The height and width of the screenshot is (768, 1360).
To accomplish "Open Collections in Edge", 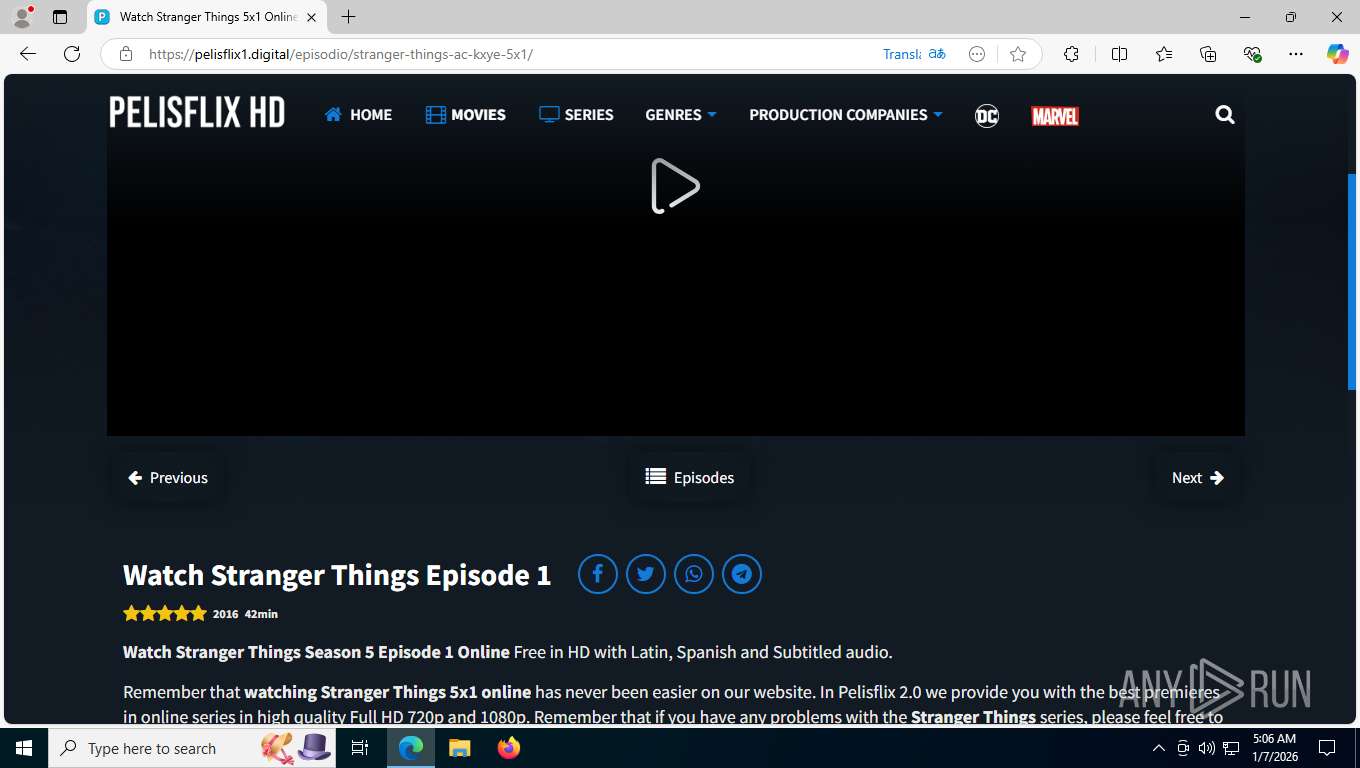I will (1208, 54).
